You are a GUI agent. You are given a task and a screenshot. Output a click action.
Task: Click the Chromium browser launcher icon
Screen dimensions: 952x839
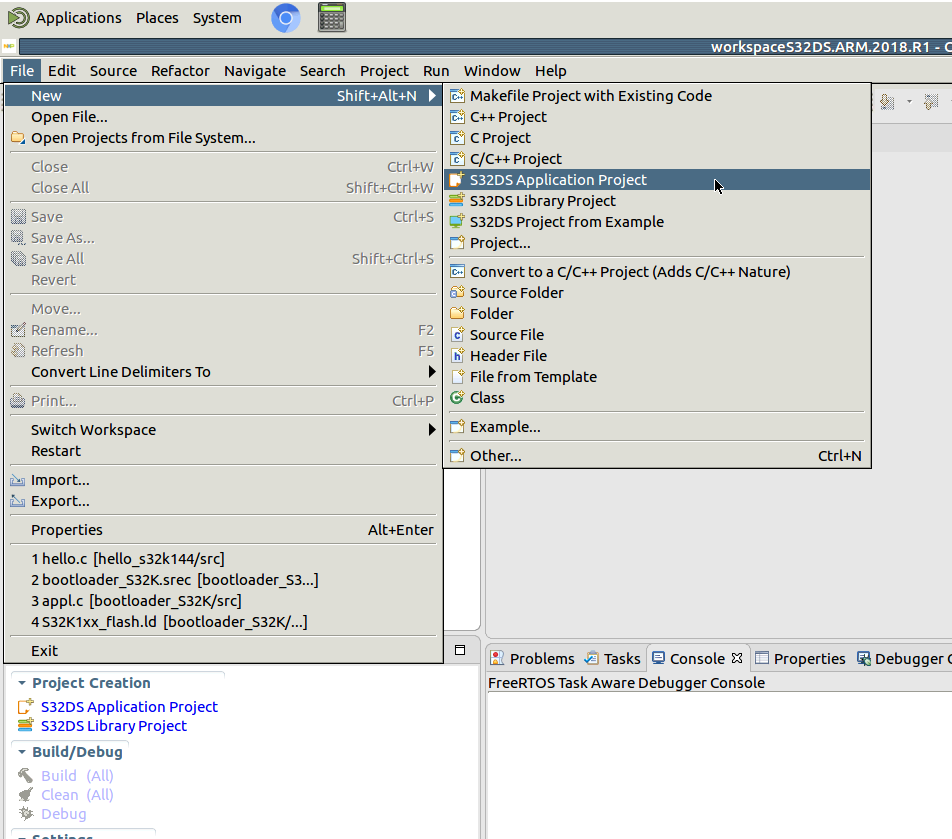coord(285,18)
